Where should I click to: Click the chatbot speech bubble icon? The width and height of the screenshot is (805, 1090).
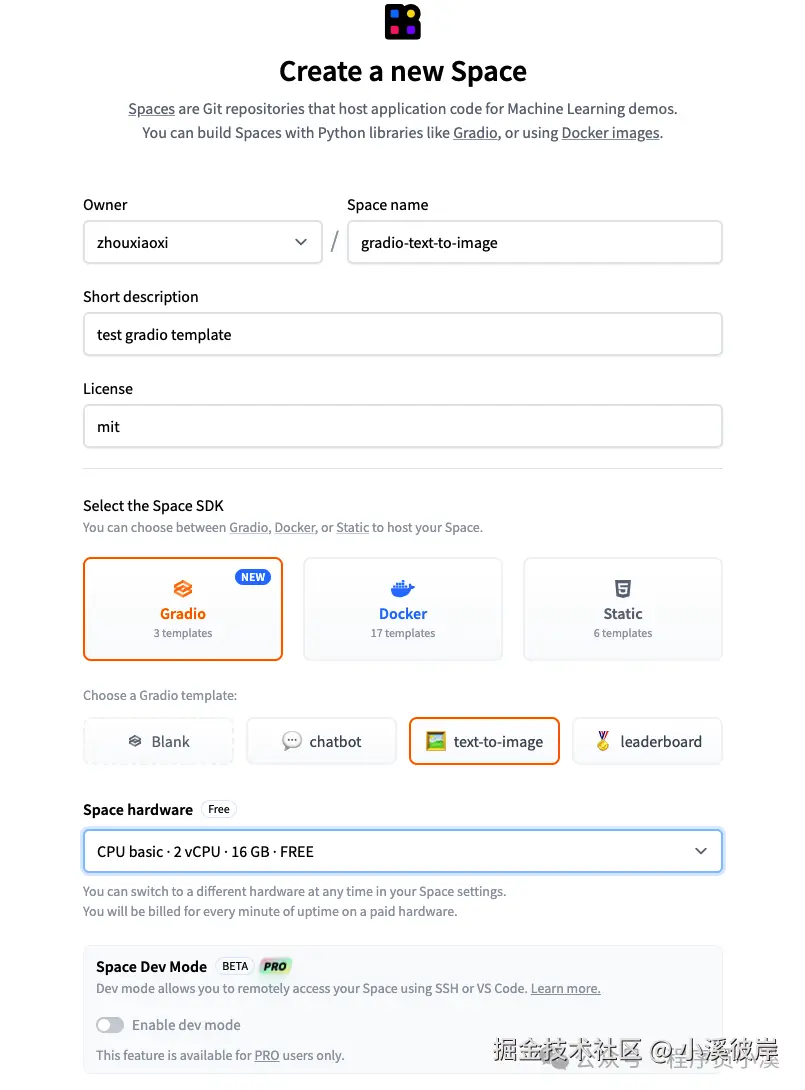pos(292,741)
